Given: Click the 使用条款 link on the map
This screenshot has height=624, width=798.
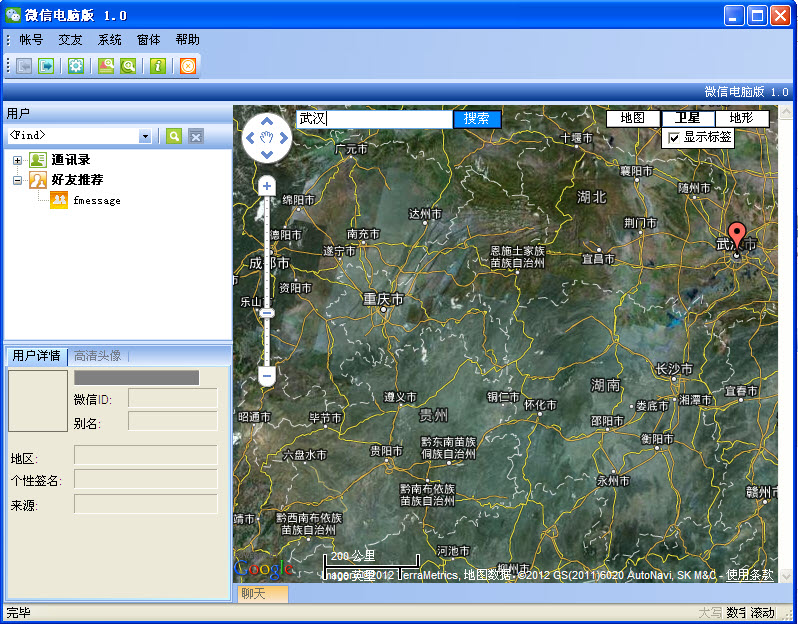Looking at the screenshot, I should click(749, 574).
